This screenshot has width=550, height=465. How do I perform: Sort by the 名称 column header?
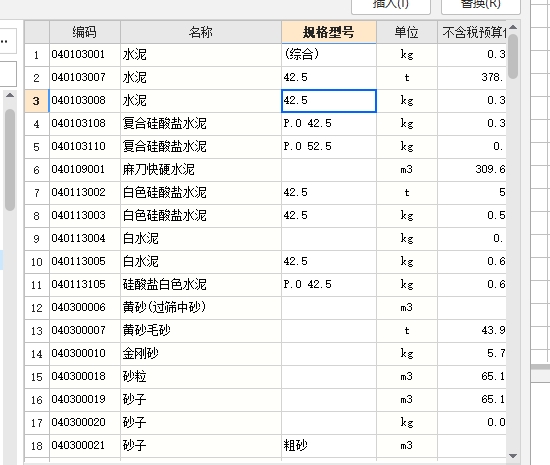tap(201, 32)
